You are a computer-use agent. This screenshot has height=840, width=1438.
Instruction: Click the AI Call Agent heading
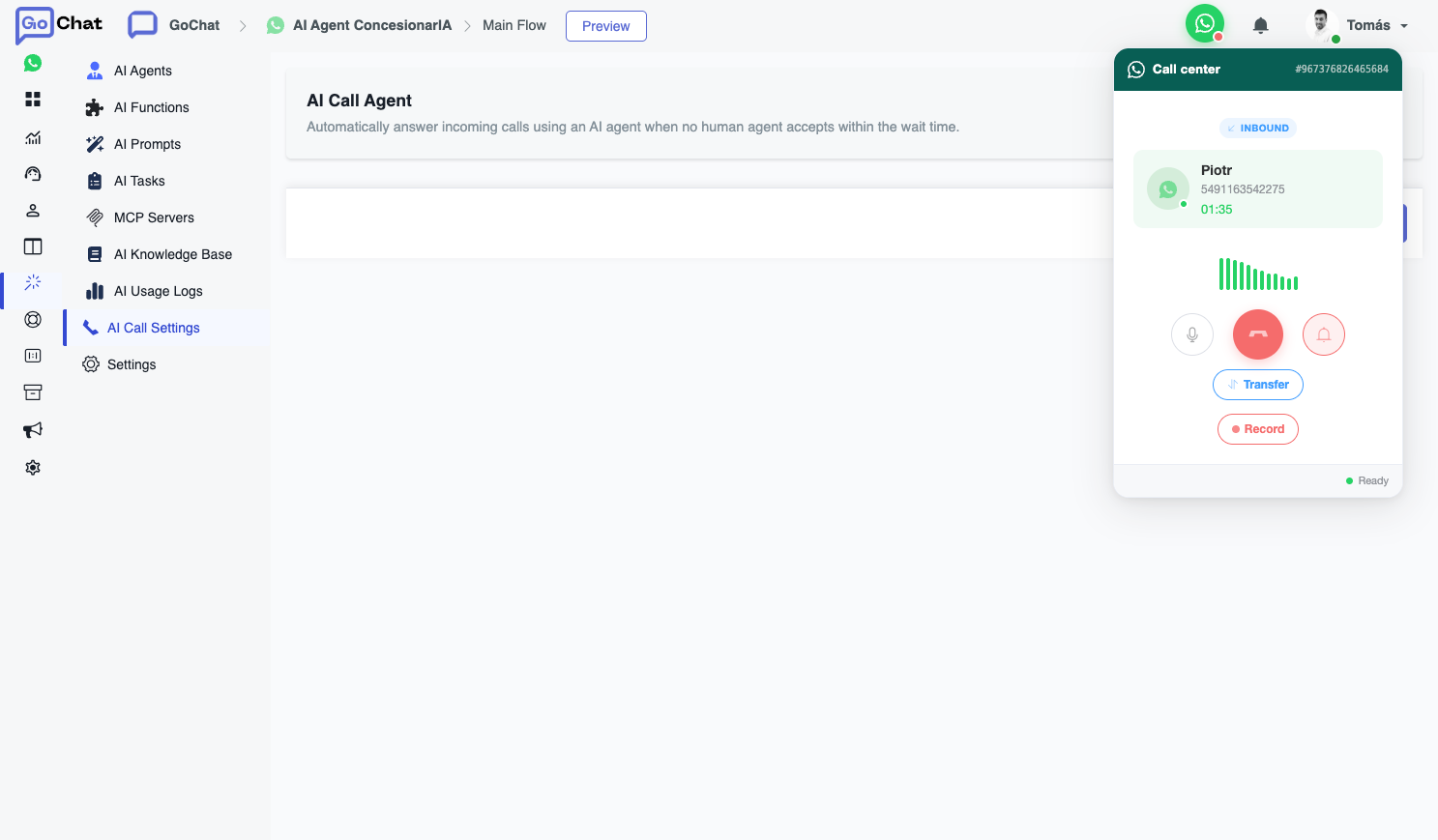coord(359,101)
